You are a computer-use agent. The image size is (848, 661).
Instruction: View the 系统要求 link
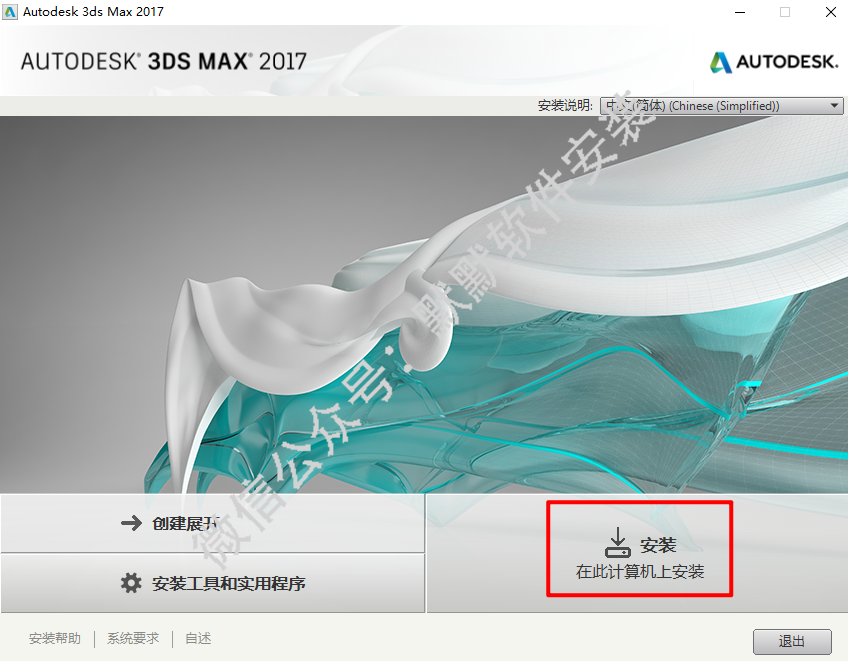pos(133,638)
